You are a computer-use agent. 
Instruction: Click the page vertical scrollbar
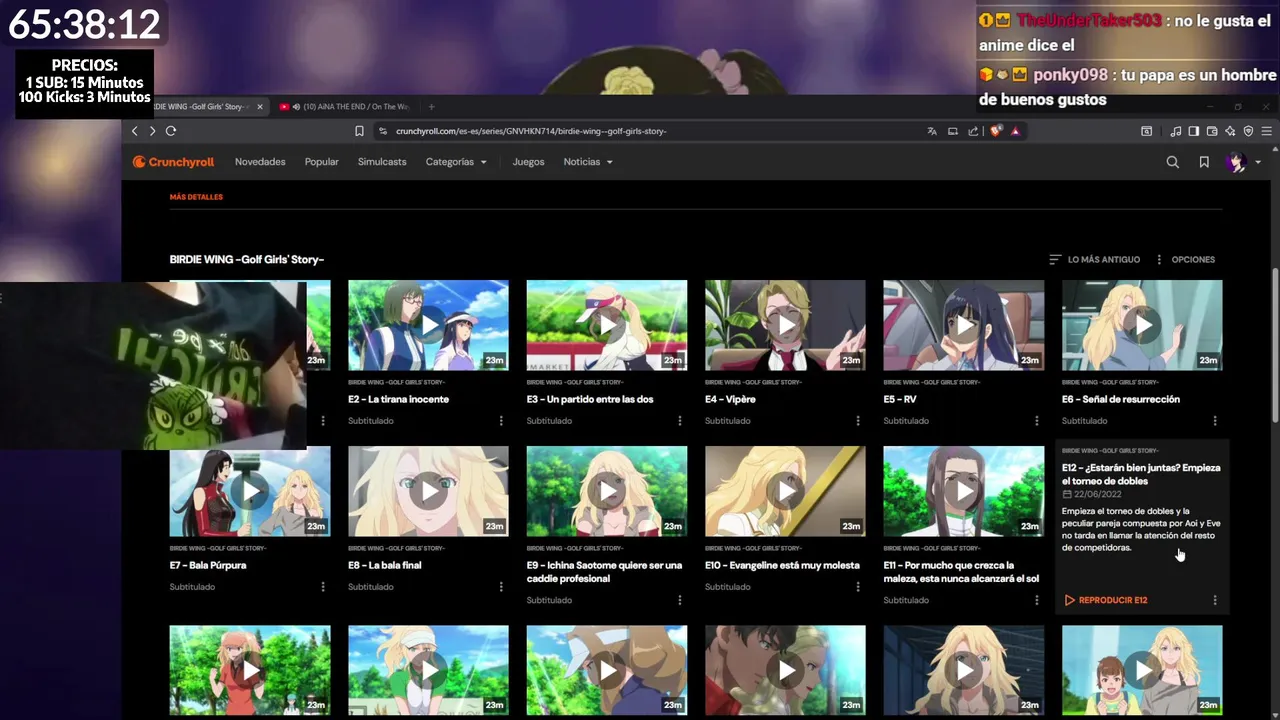click(1274, 345)
